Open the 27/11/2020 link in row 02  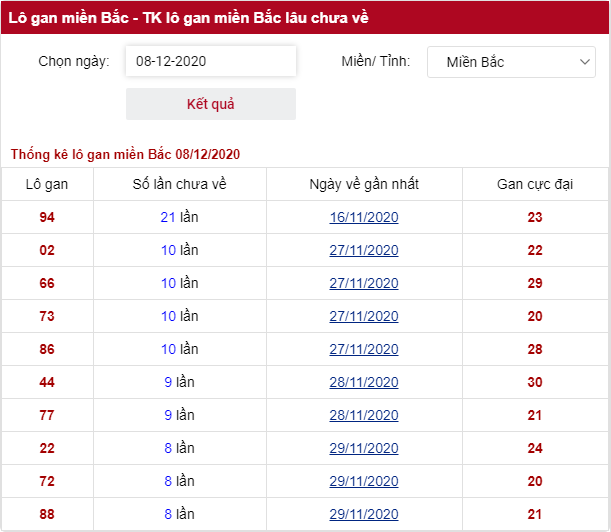(x=364, y=250)
